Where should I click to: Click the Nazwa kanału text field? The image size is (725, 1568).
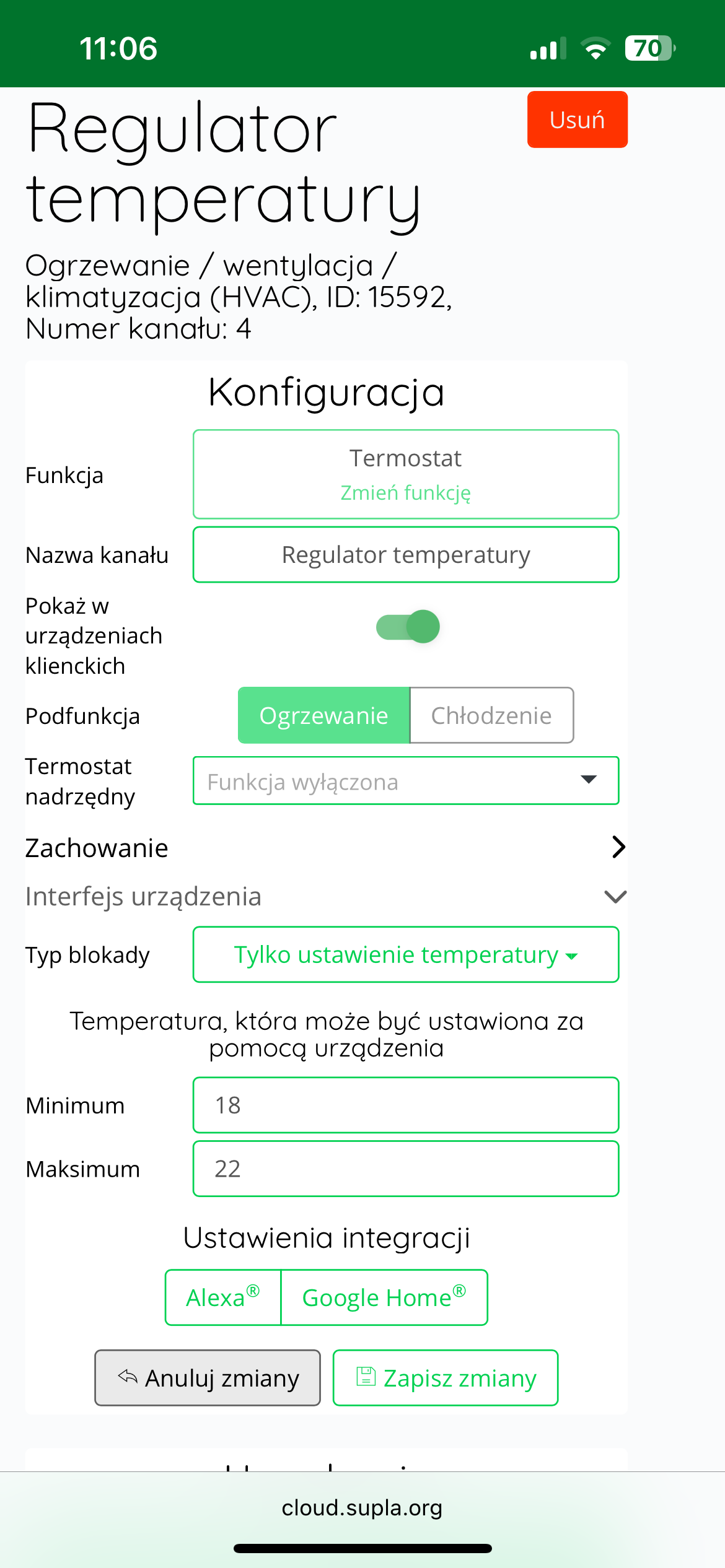(406, 555)
